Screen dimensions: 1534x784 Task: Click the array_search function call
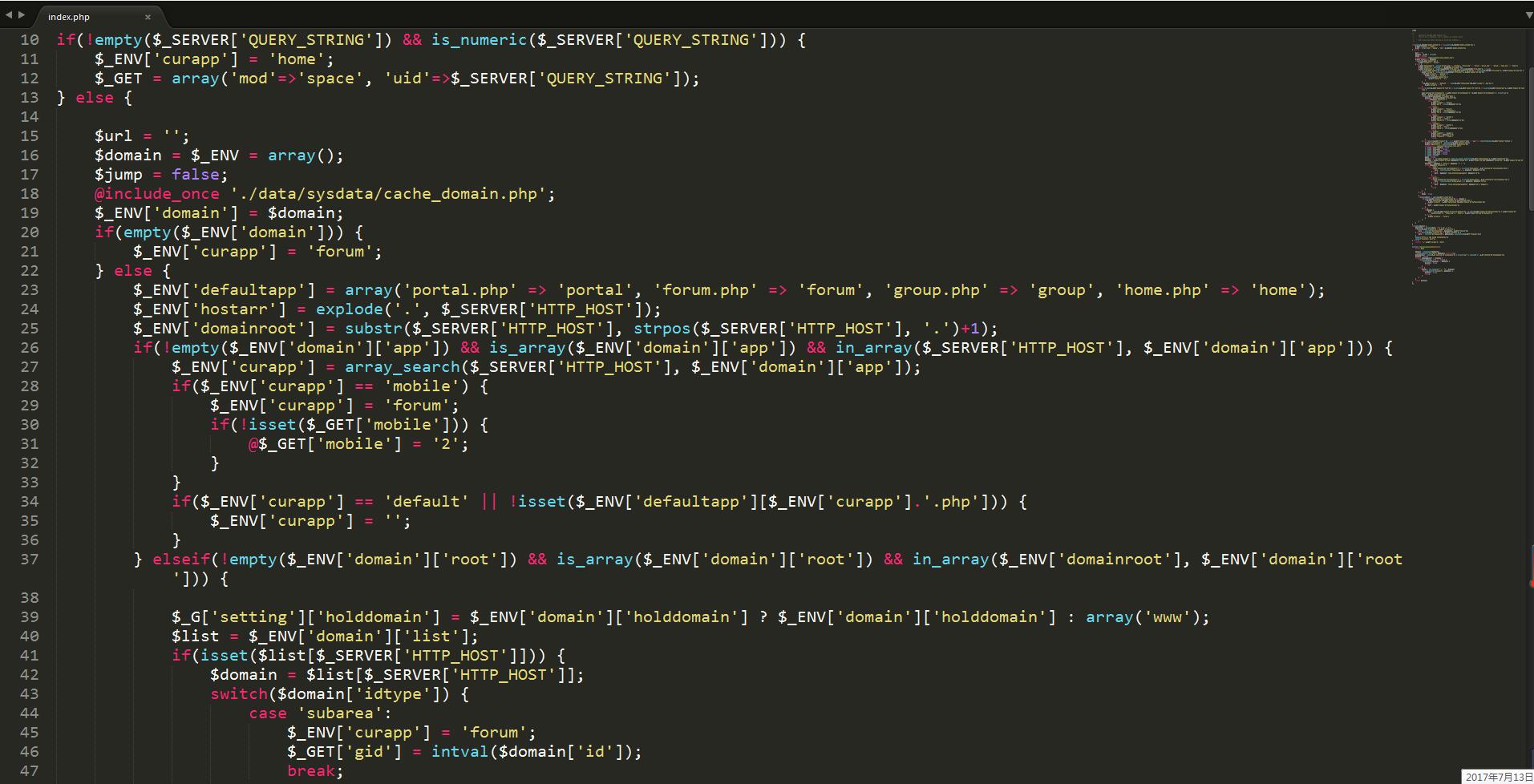click(402, 367)
